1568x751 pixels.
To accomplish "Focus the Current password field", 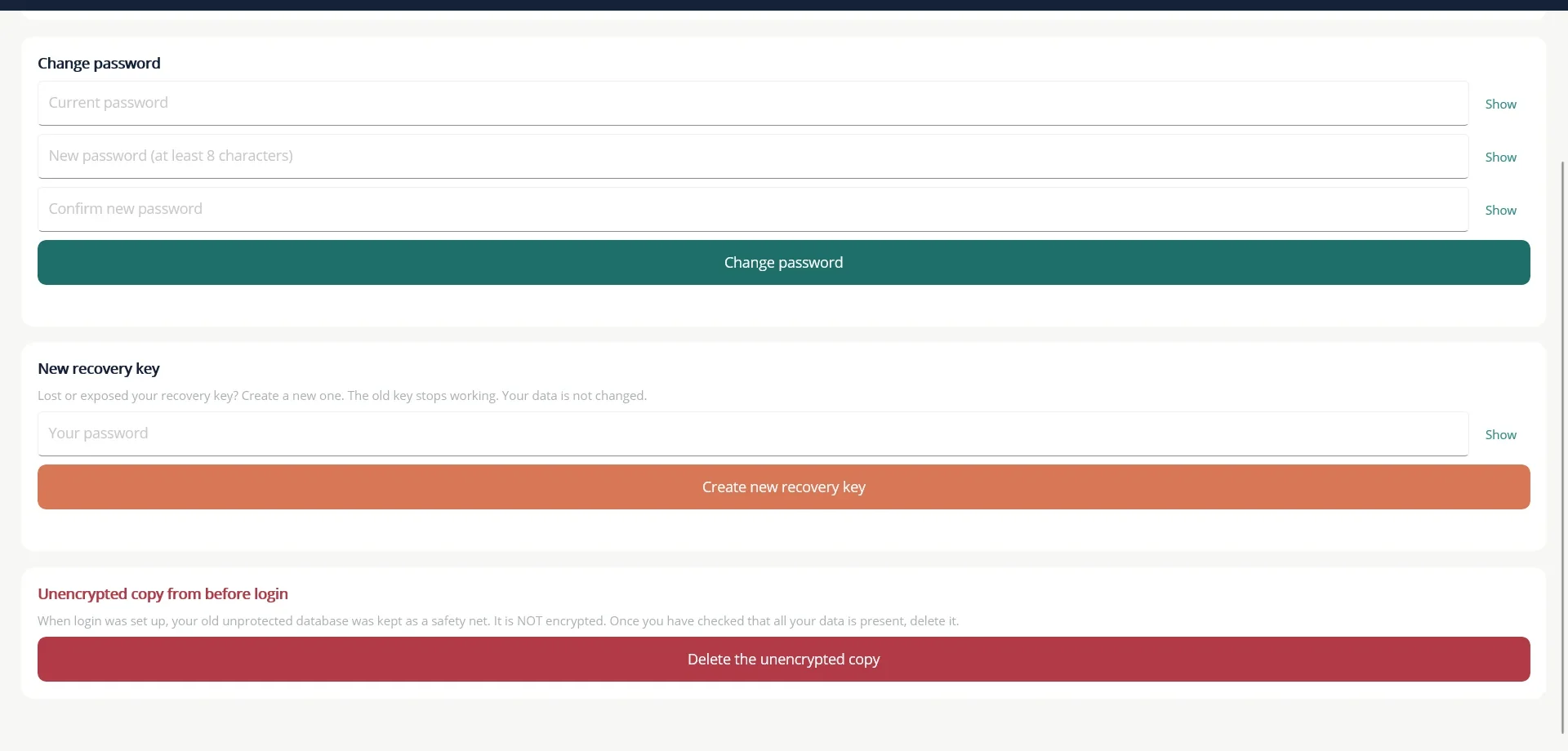I will tap(753, 103).
